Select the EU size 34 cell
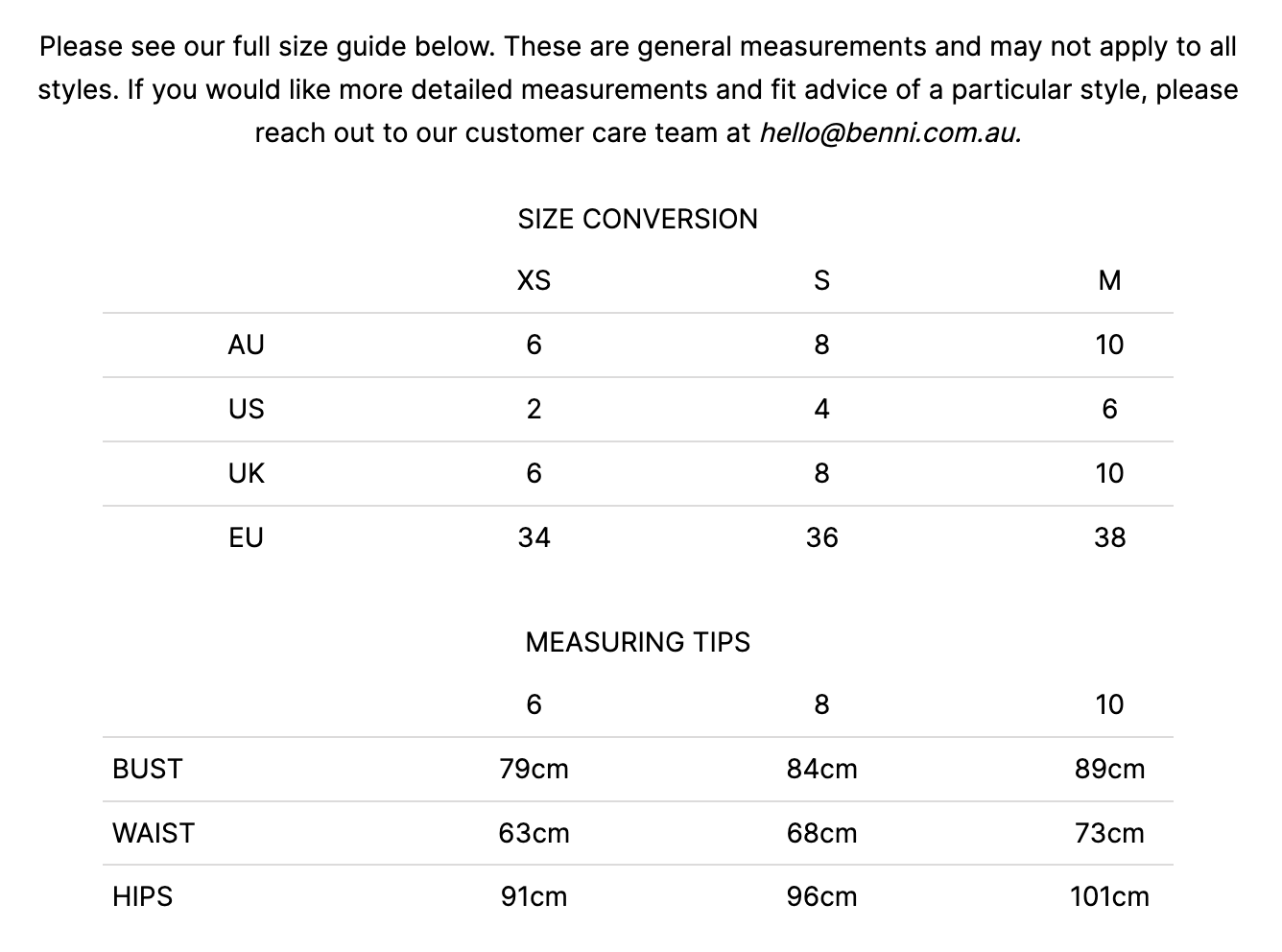 pyautogui.click(x=534, y=537)
